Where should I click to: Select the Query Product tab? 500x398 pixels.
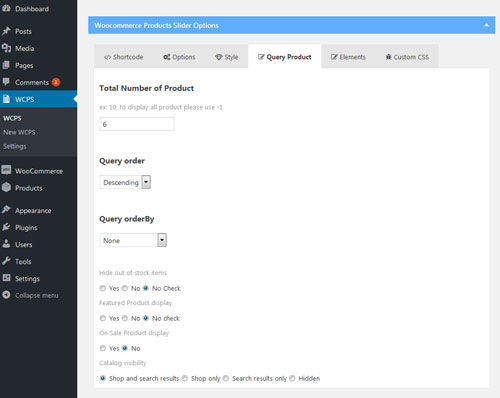285,57
